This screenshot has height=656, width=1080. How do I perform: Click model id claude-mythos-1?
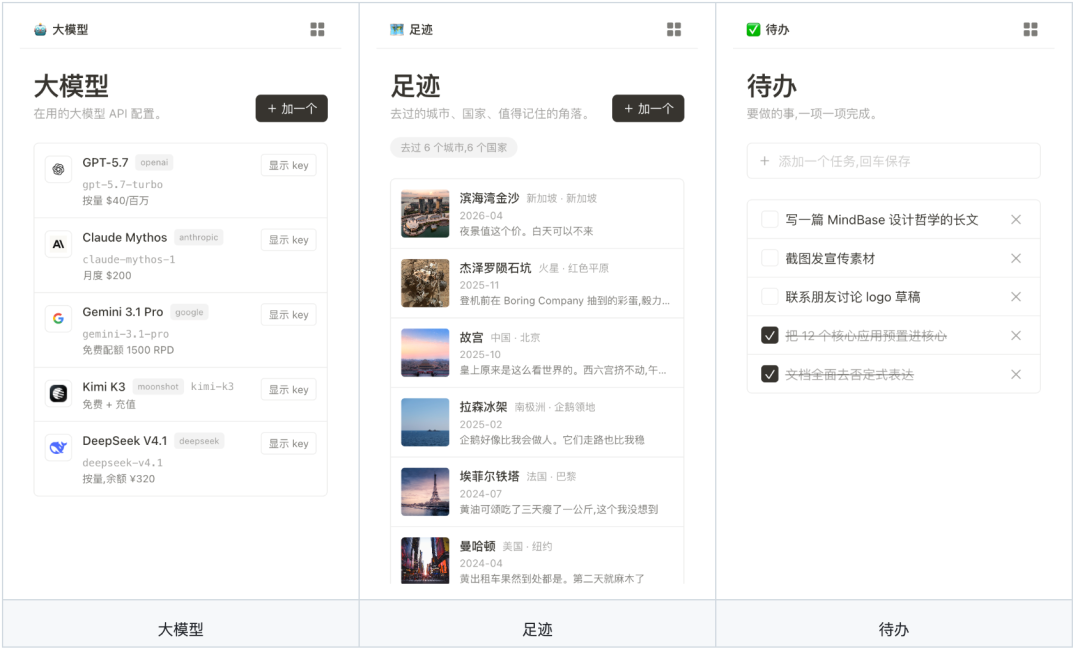coord(129,260)
